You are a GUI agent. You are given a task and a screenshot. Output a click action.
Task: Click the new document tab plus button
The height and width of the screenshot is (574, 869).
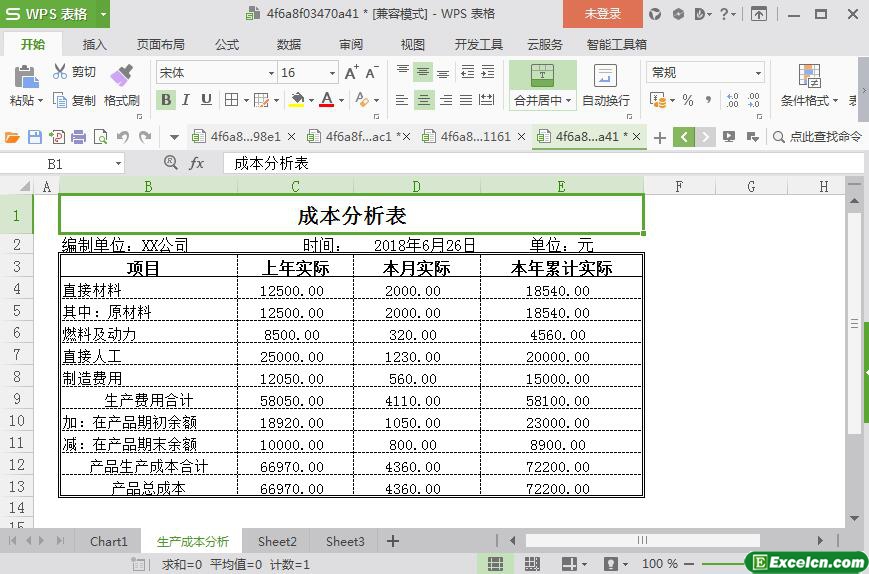coord(660,137)
